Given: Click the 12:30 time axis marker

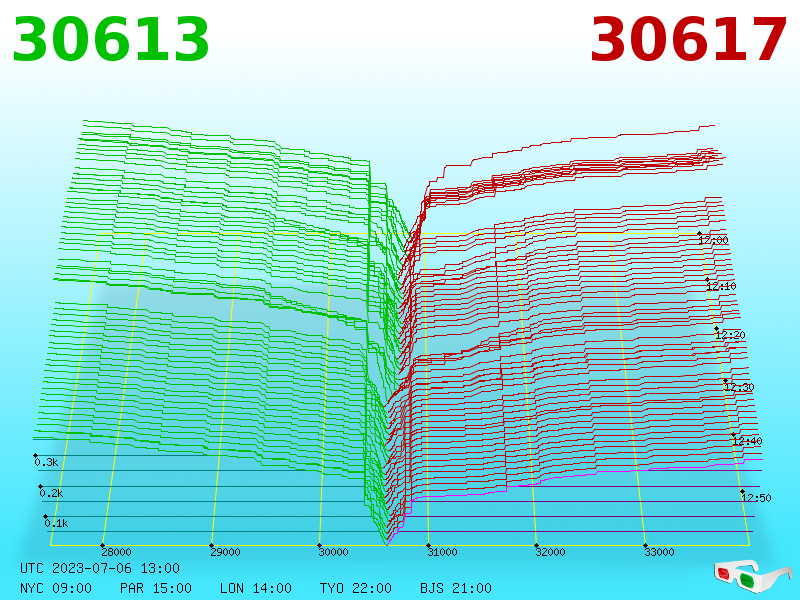Looking at the screenshot, I should [739, 387].
